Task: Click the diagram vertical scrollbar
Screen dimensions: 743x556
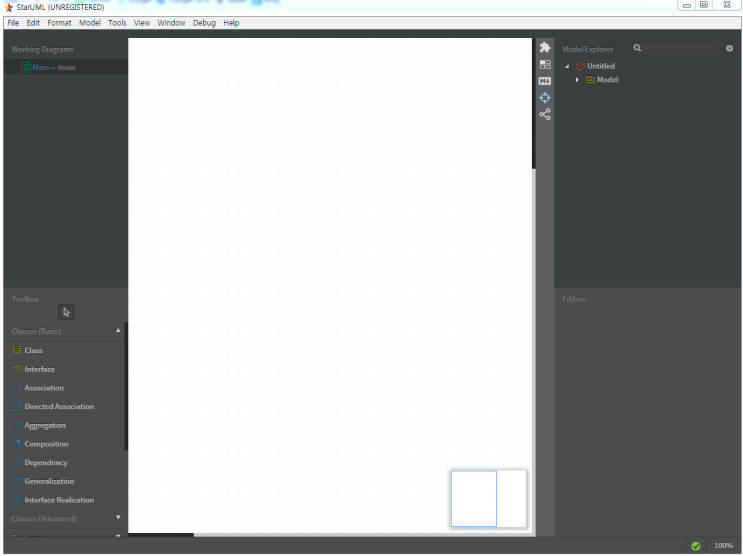Action: (534, 103)
